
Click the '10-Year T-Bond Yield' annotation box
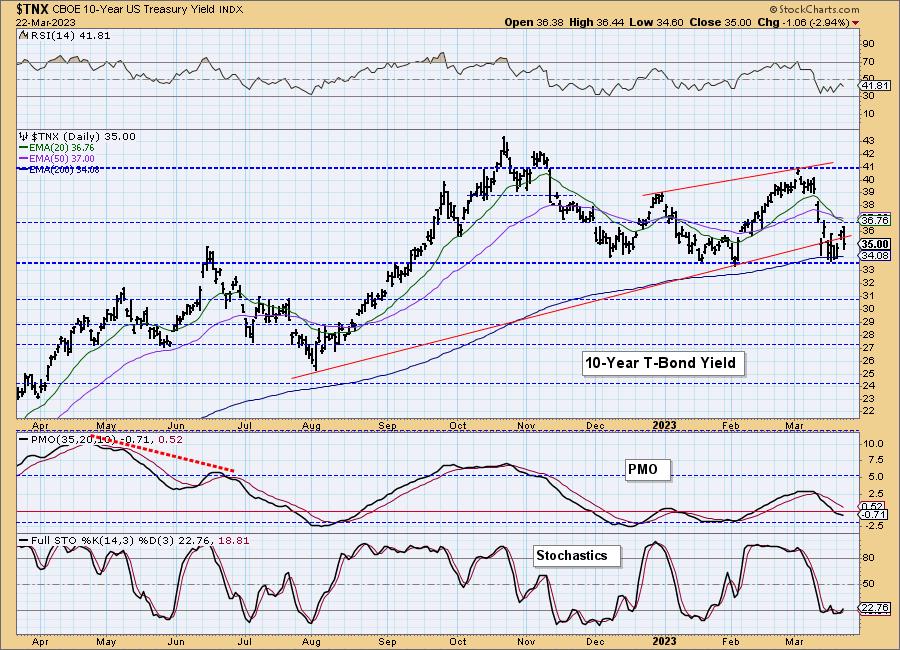click(x=663, y=363)
